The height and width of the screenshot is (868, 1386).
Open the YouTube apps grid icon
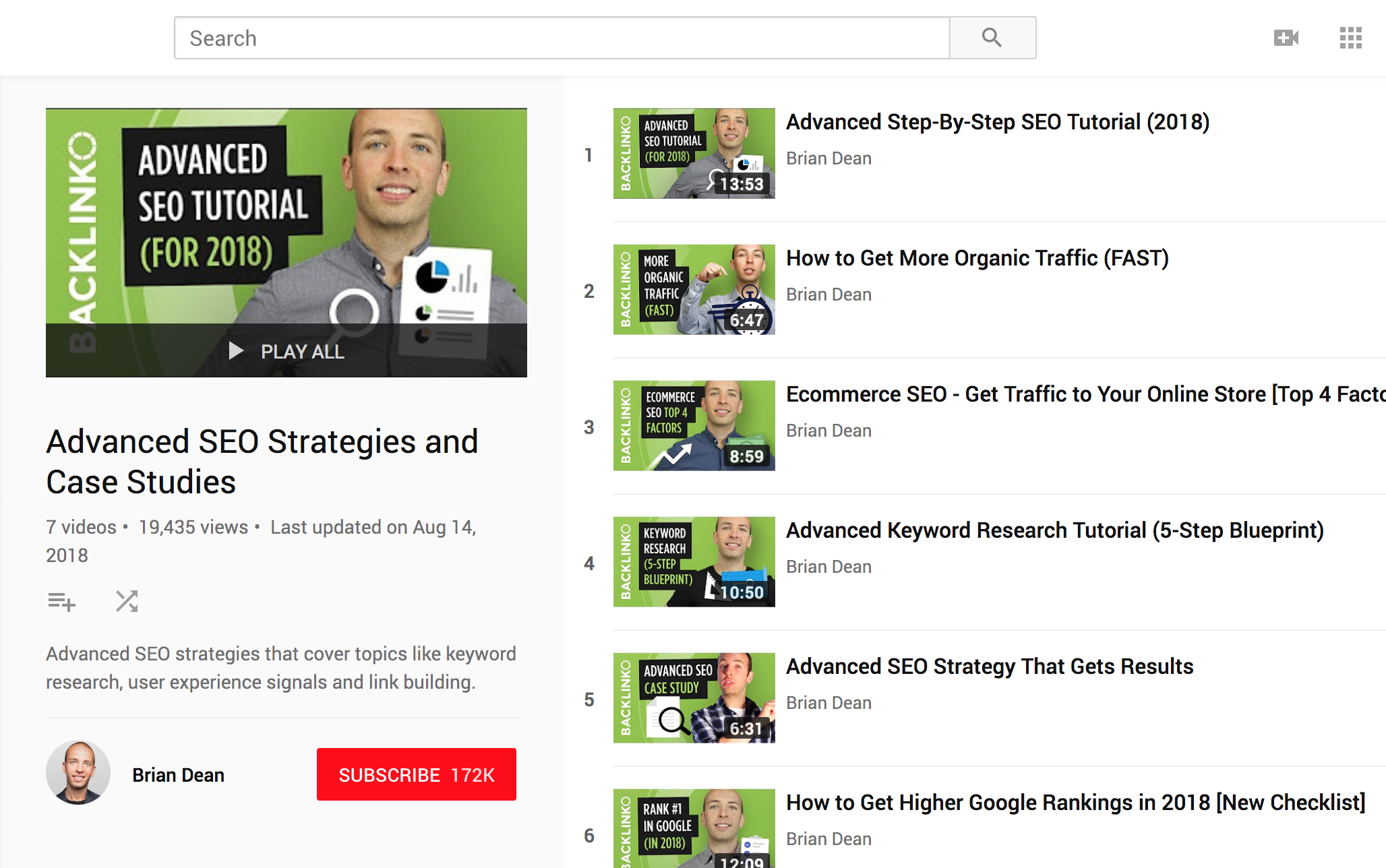(1350, 38)
